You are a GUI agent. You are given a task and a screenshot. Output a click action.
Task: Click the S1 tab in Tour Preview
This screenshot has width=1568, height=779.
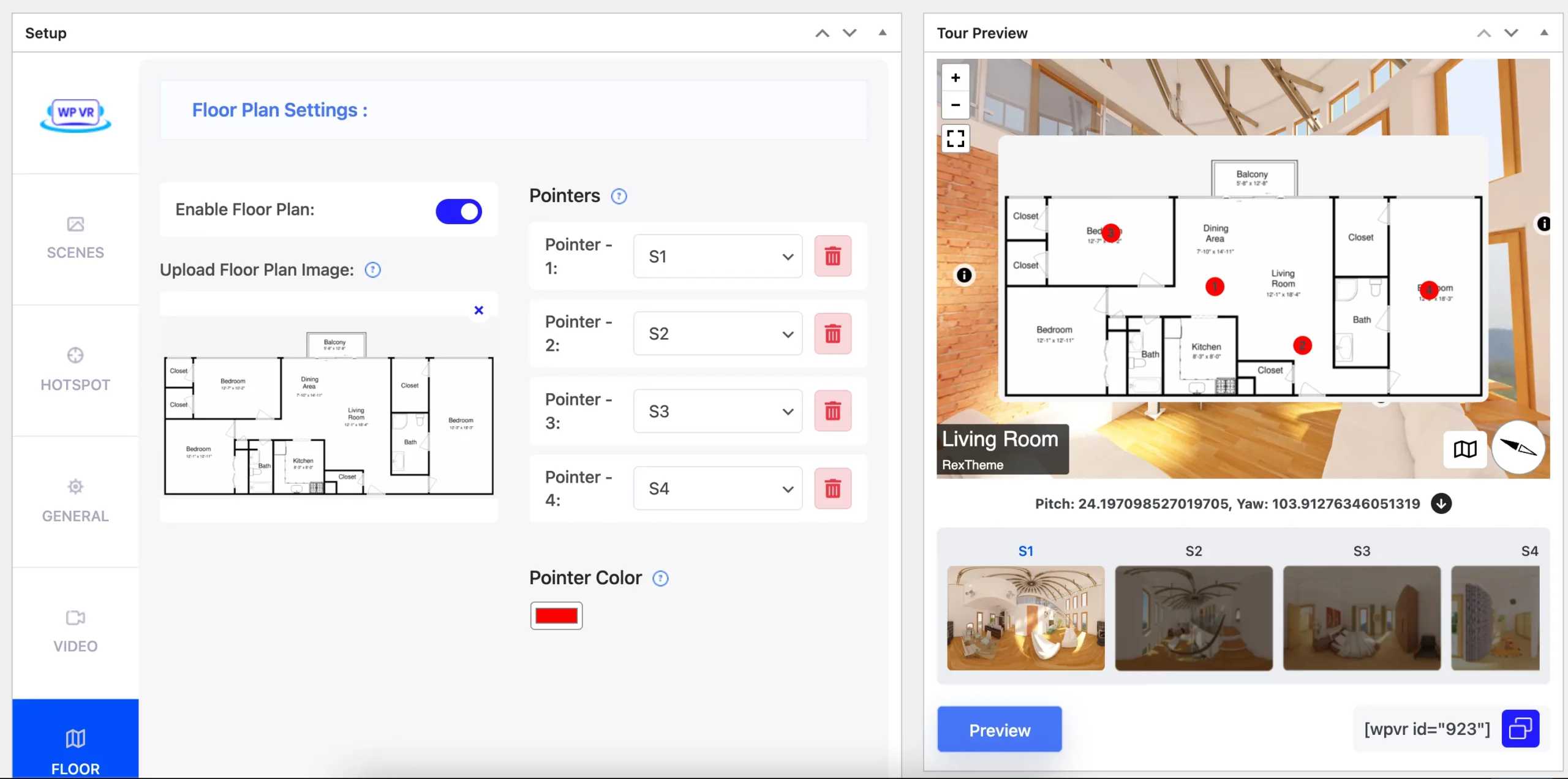[x=1026, y=551]
